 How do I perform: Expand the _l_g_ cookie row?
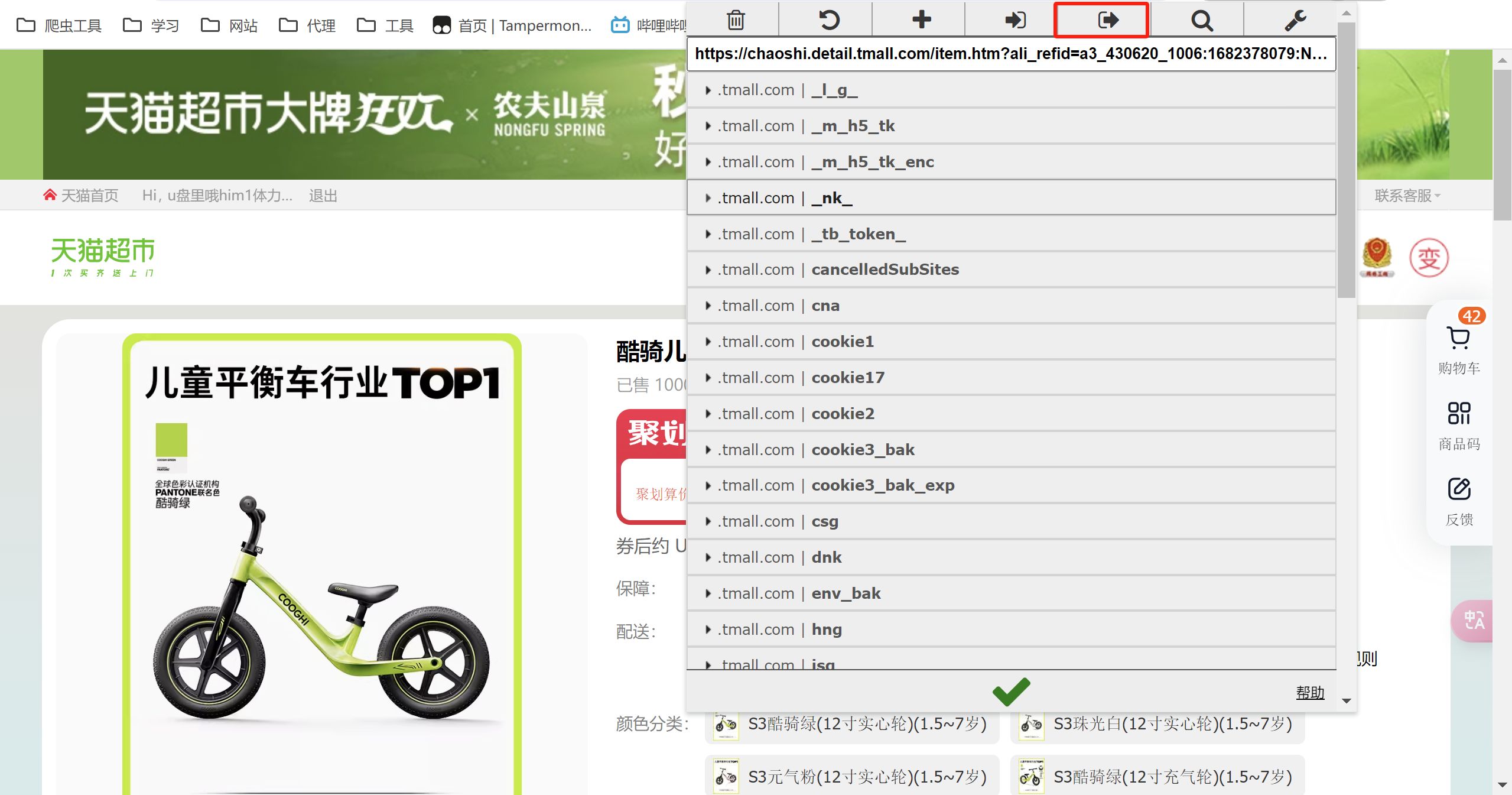point(1011,90)
